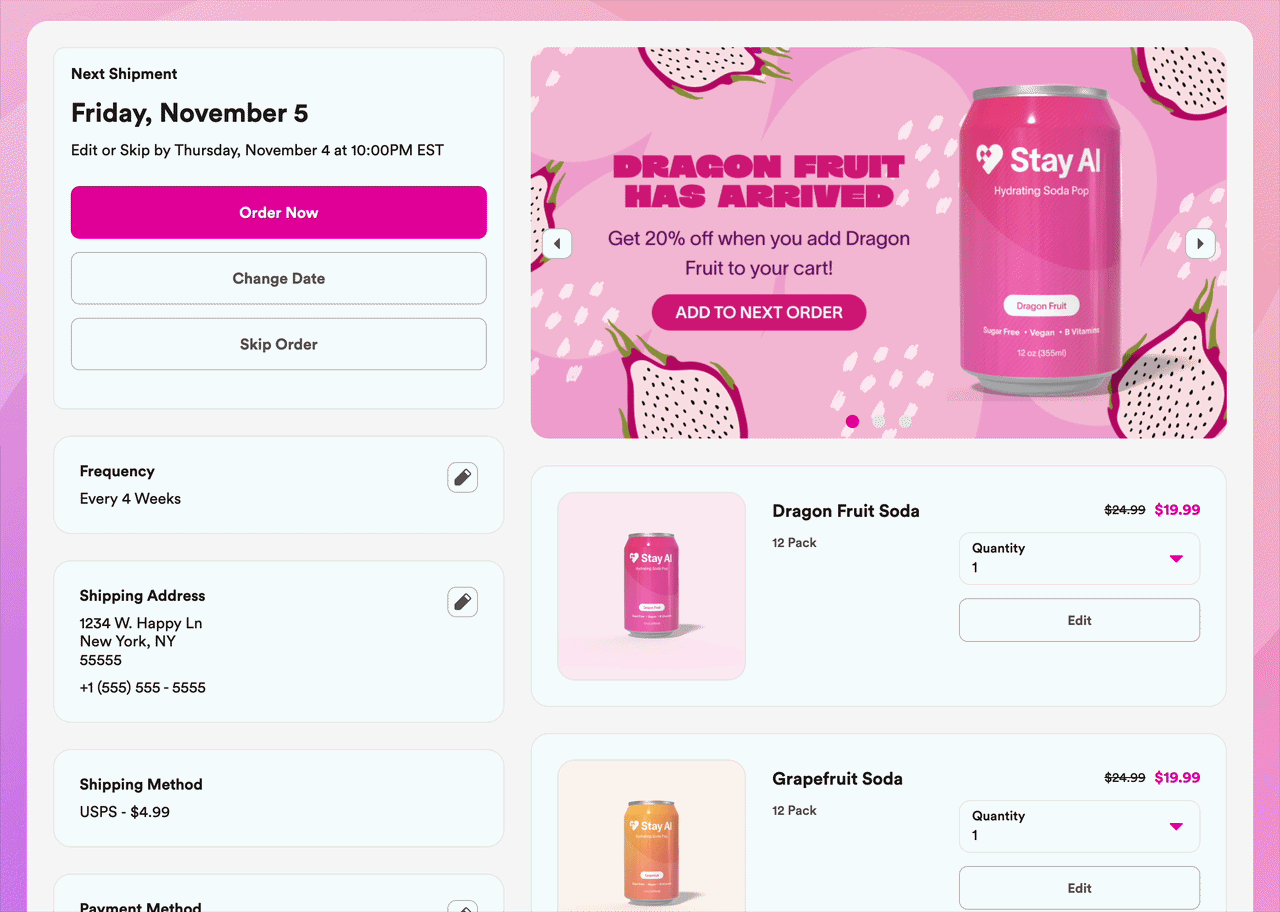Image resolution: width=1280 pixels, height=912 pixels.
Task: Edit shipping address with the pencil icon
Action: (x=462, y=602)
